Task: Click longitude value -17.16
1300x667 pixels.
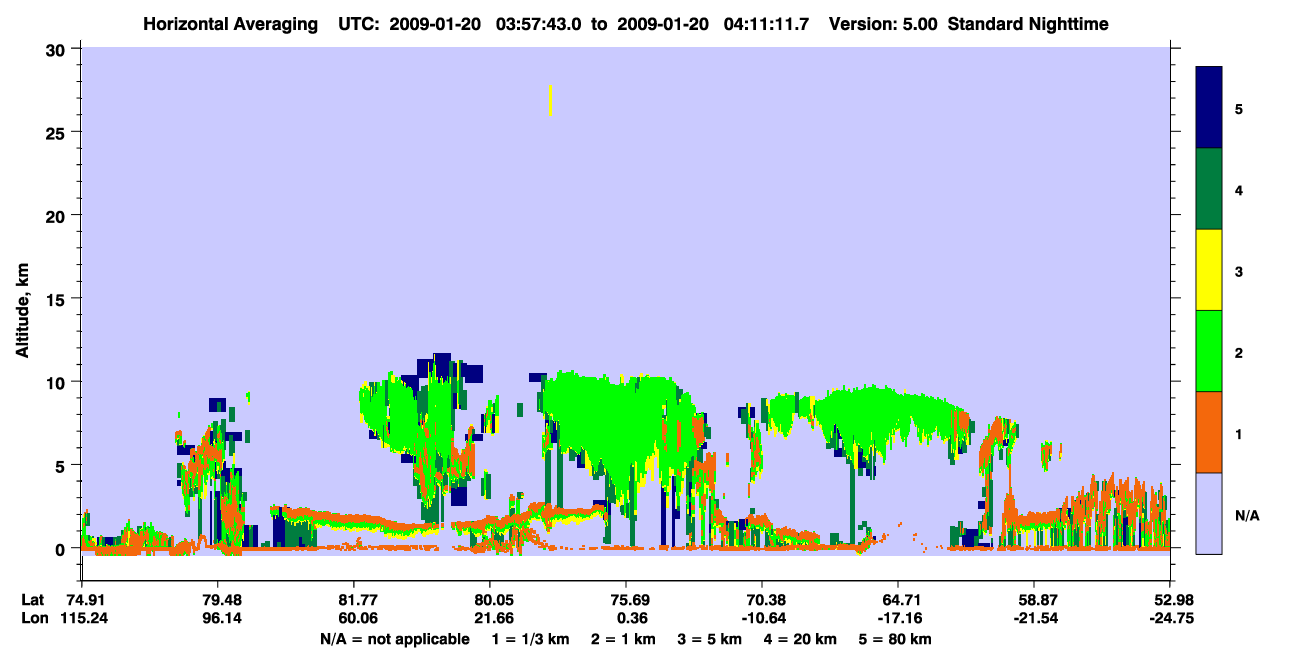Action: [x=898, y=619]
